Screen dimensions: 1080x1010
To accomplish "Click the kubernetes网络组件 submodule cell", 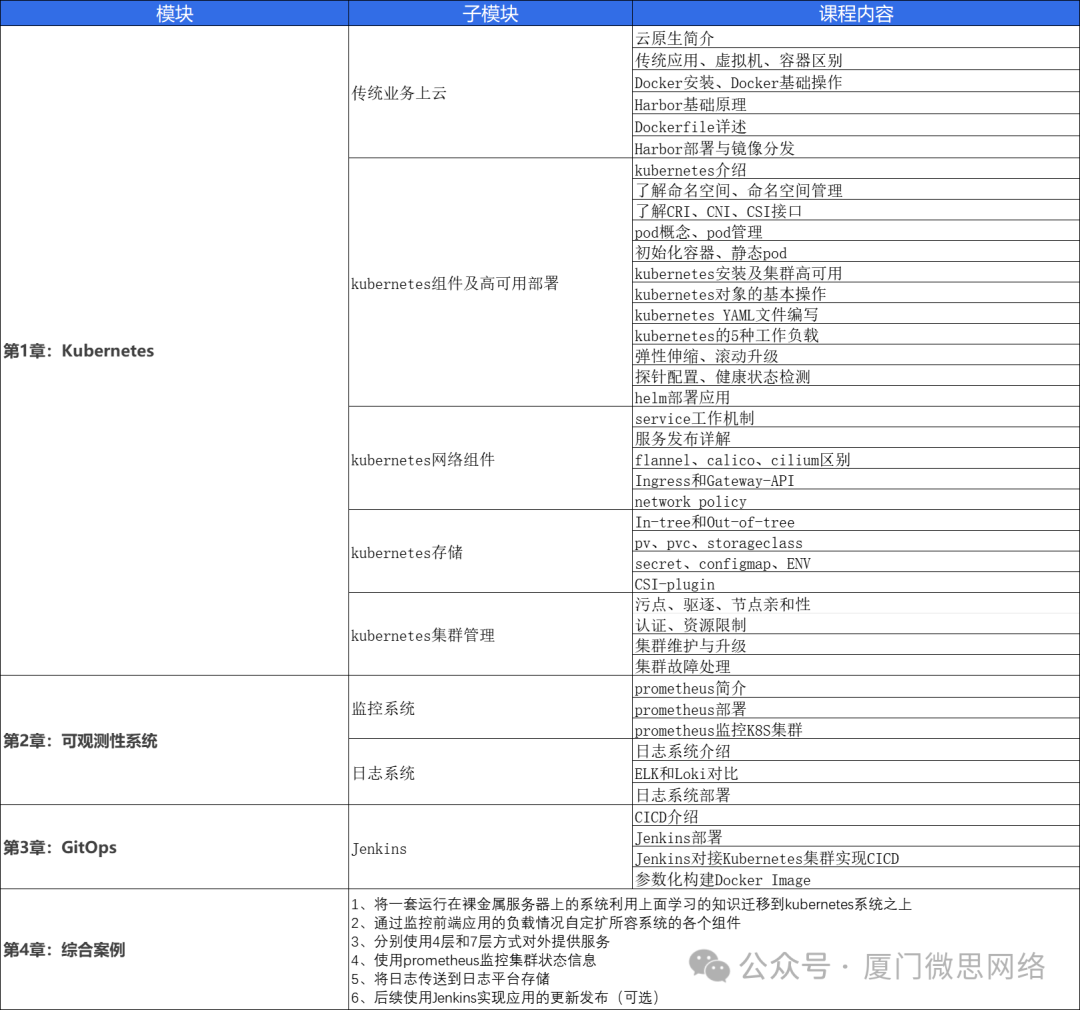I will click(490, 459).
